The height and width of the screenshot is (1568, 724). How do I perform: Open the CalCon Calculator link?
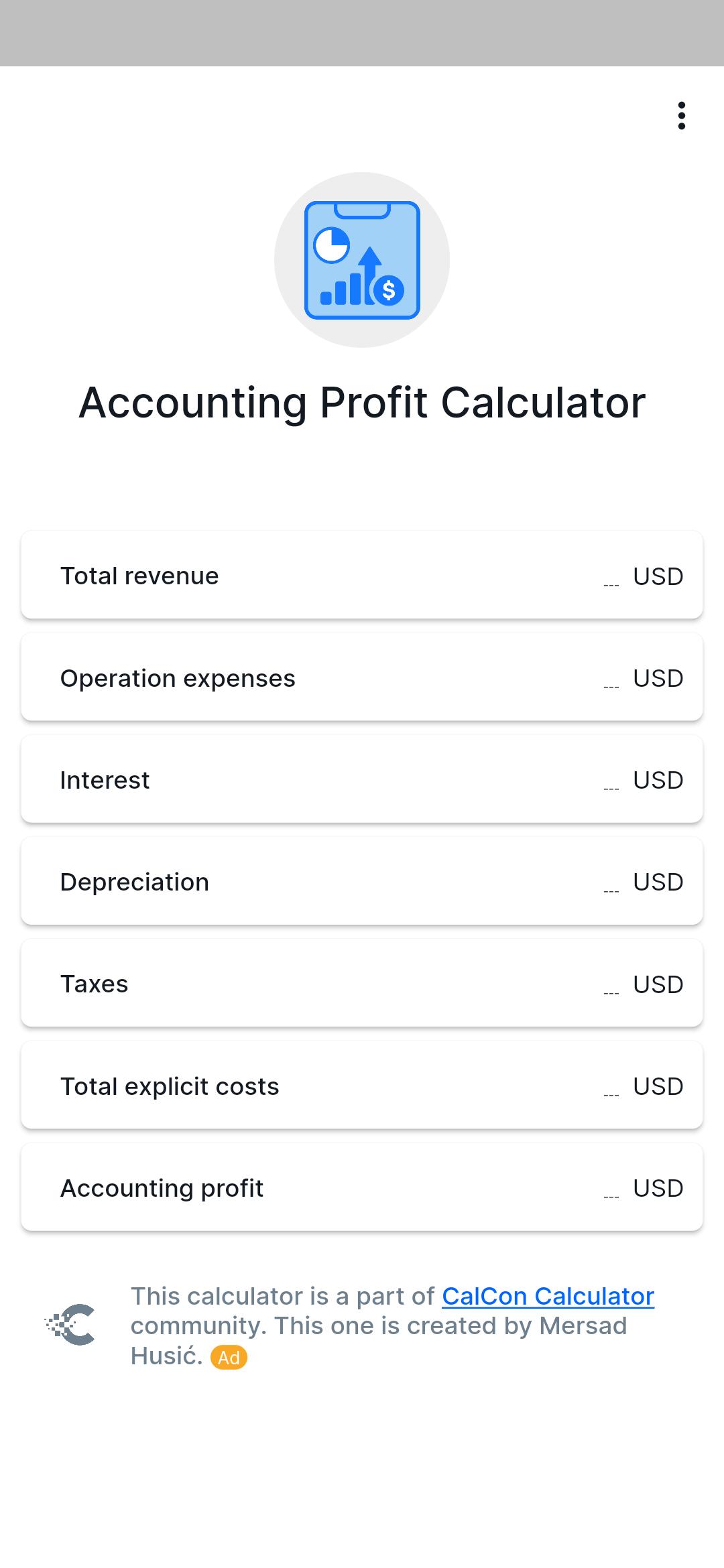point(548,1296)
